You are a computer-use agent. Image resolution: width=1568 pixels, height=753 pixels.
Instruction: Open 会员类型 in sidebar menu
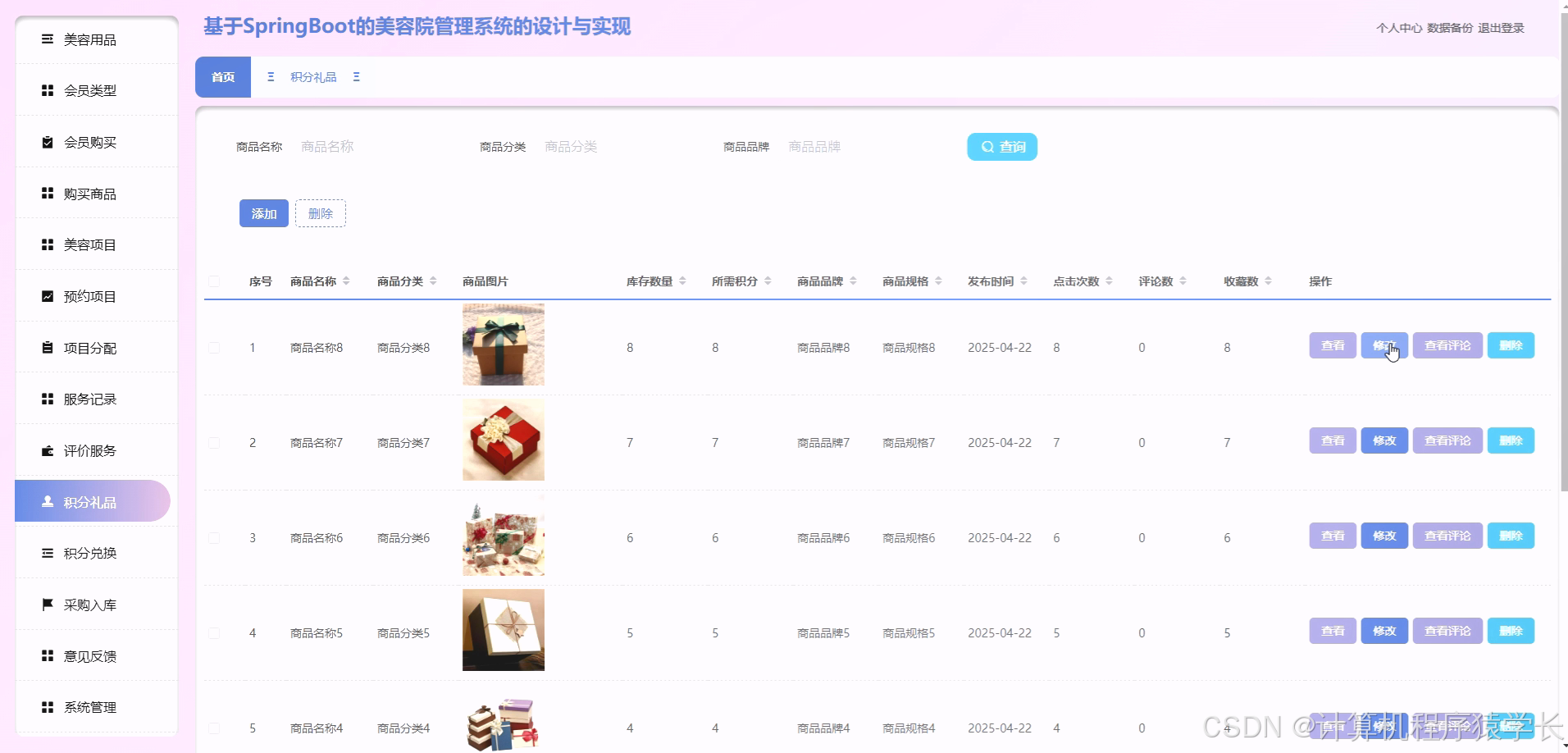click(96, 90)
